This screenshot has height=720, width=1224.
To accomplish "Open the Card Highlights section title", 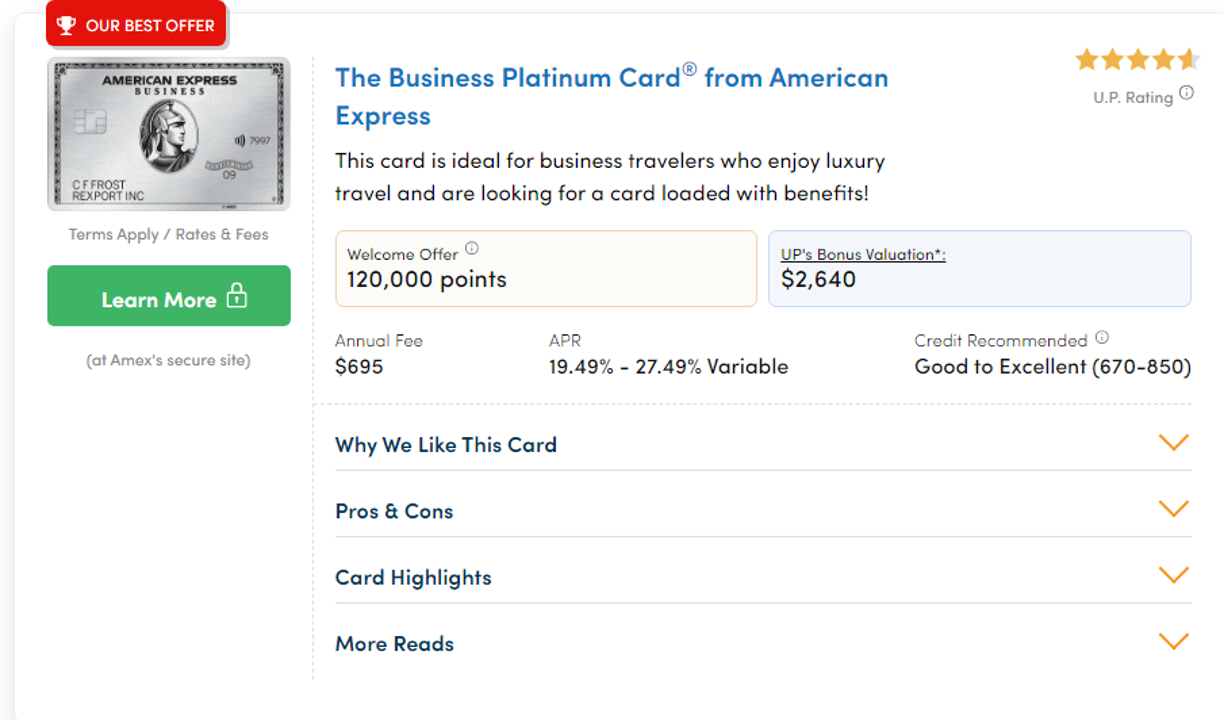I will 413,578.
